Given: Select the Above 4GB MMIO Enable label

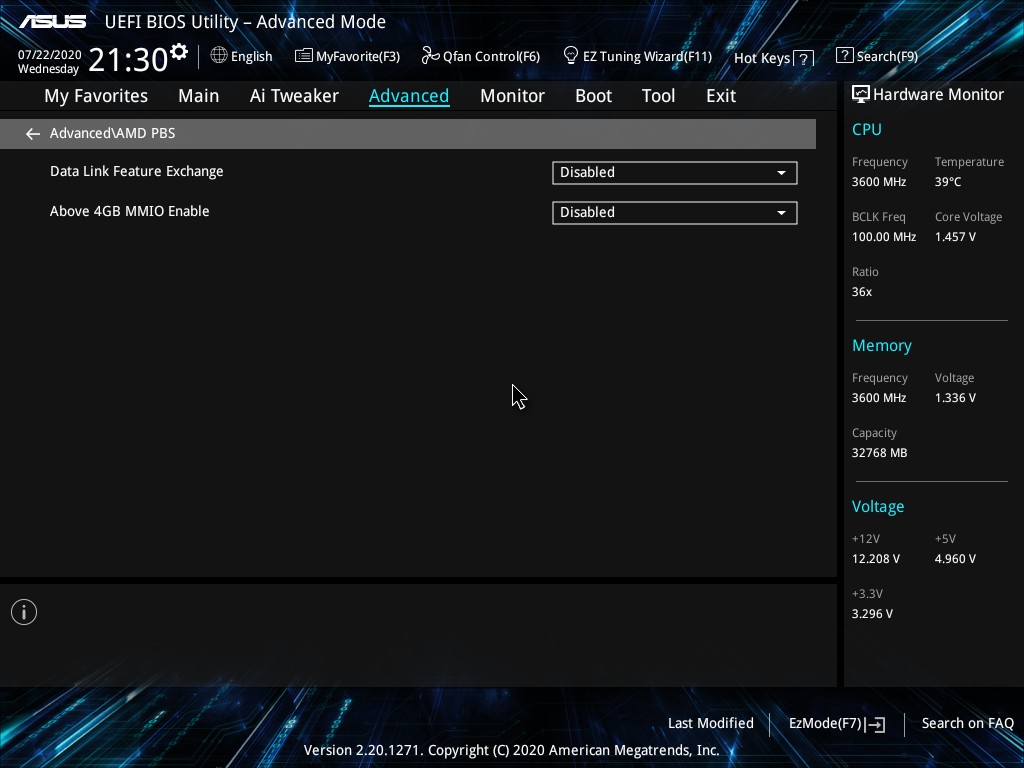Looking at the screenshot, I should click(130, 212).
